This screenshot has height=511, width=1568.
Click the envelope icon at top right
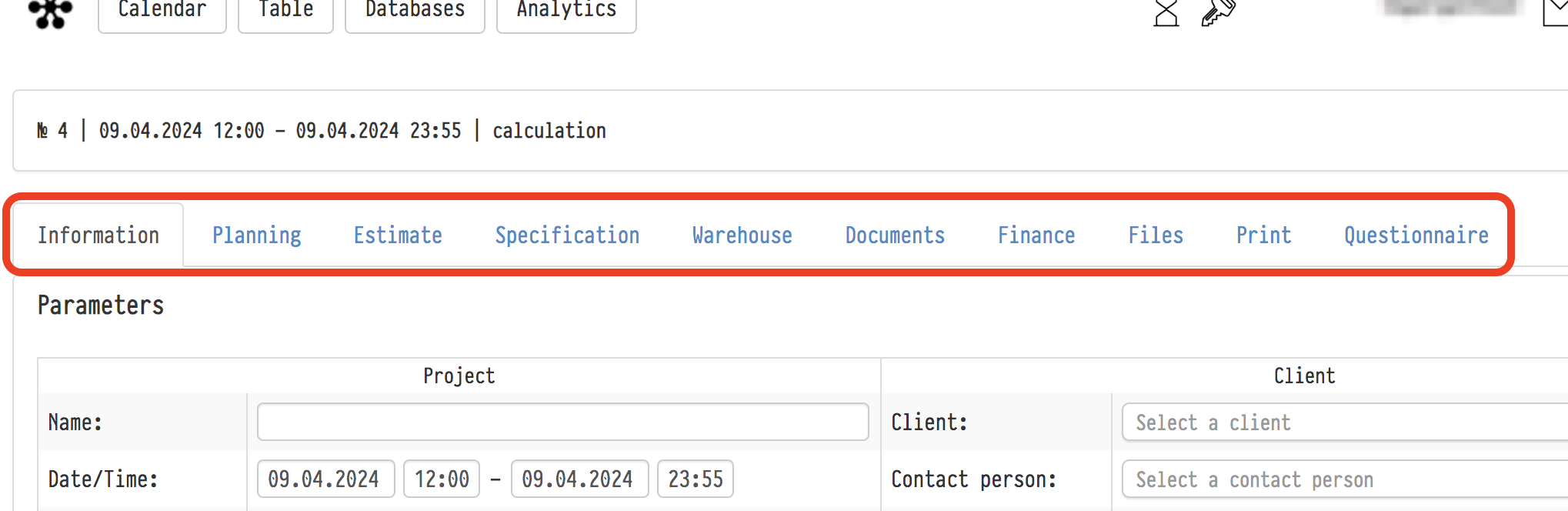click(1556, 12)
